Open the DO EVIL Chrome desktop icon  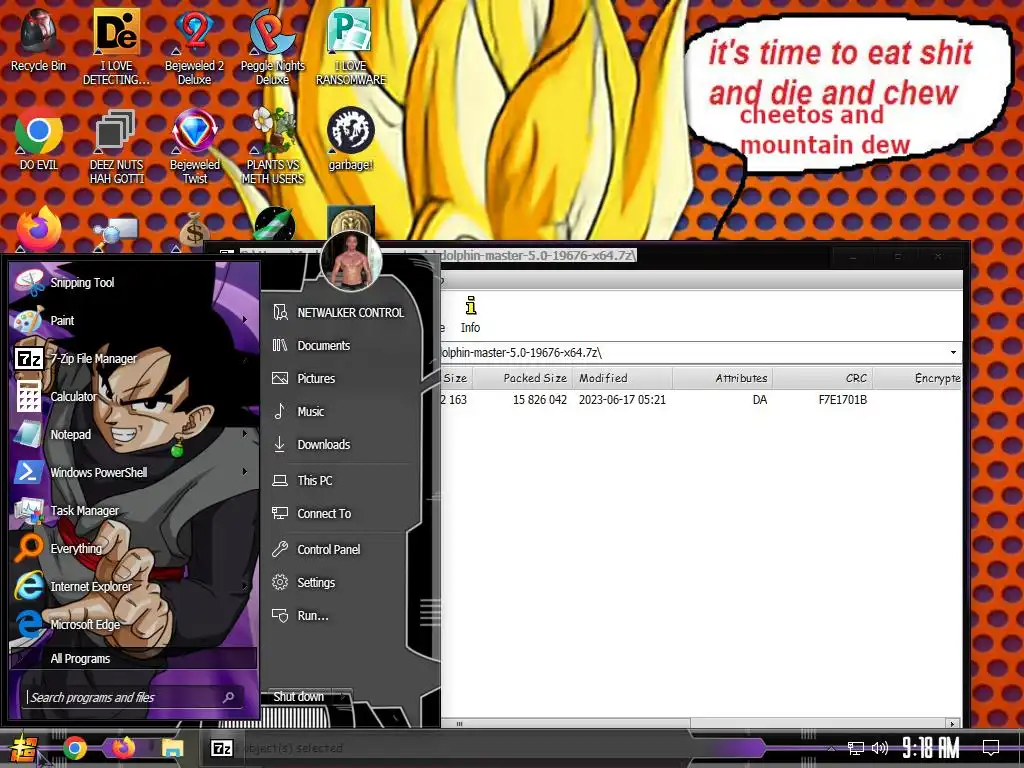39,138
